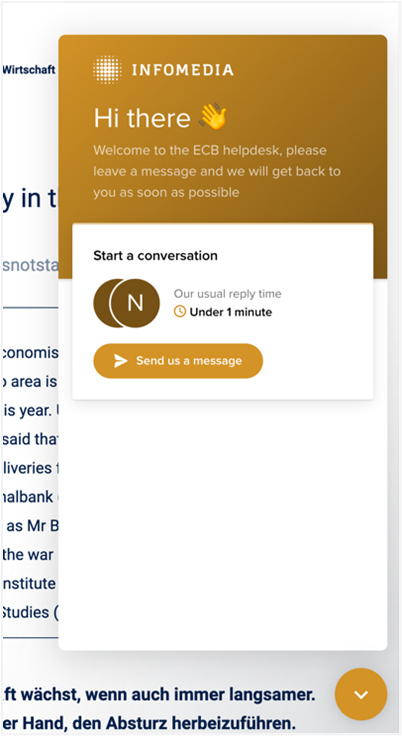Click the clock icon beside reply time
The image size is (402, 736).
180,312
